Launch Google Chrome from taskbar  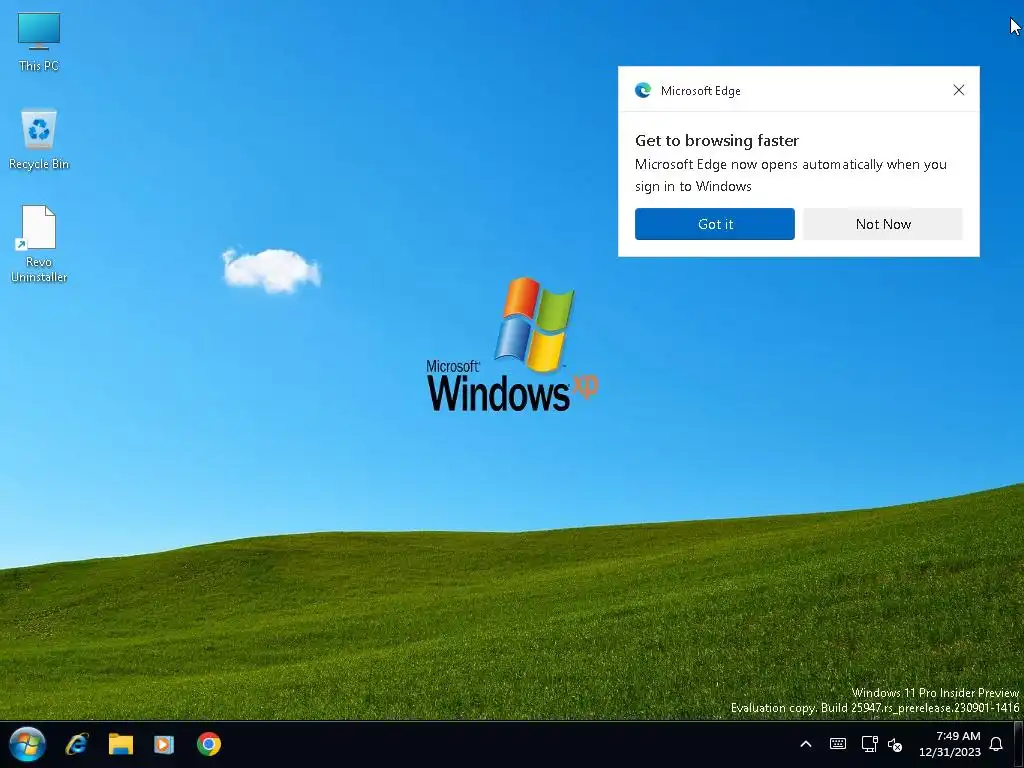pos(208,744)
